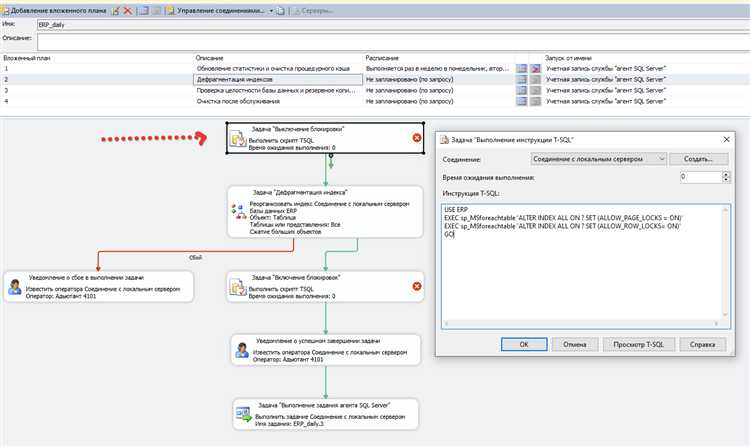Select subplan row 3 integrity check
The height and width of the screenshot is (447, 750).
coord(276,90)
